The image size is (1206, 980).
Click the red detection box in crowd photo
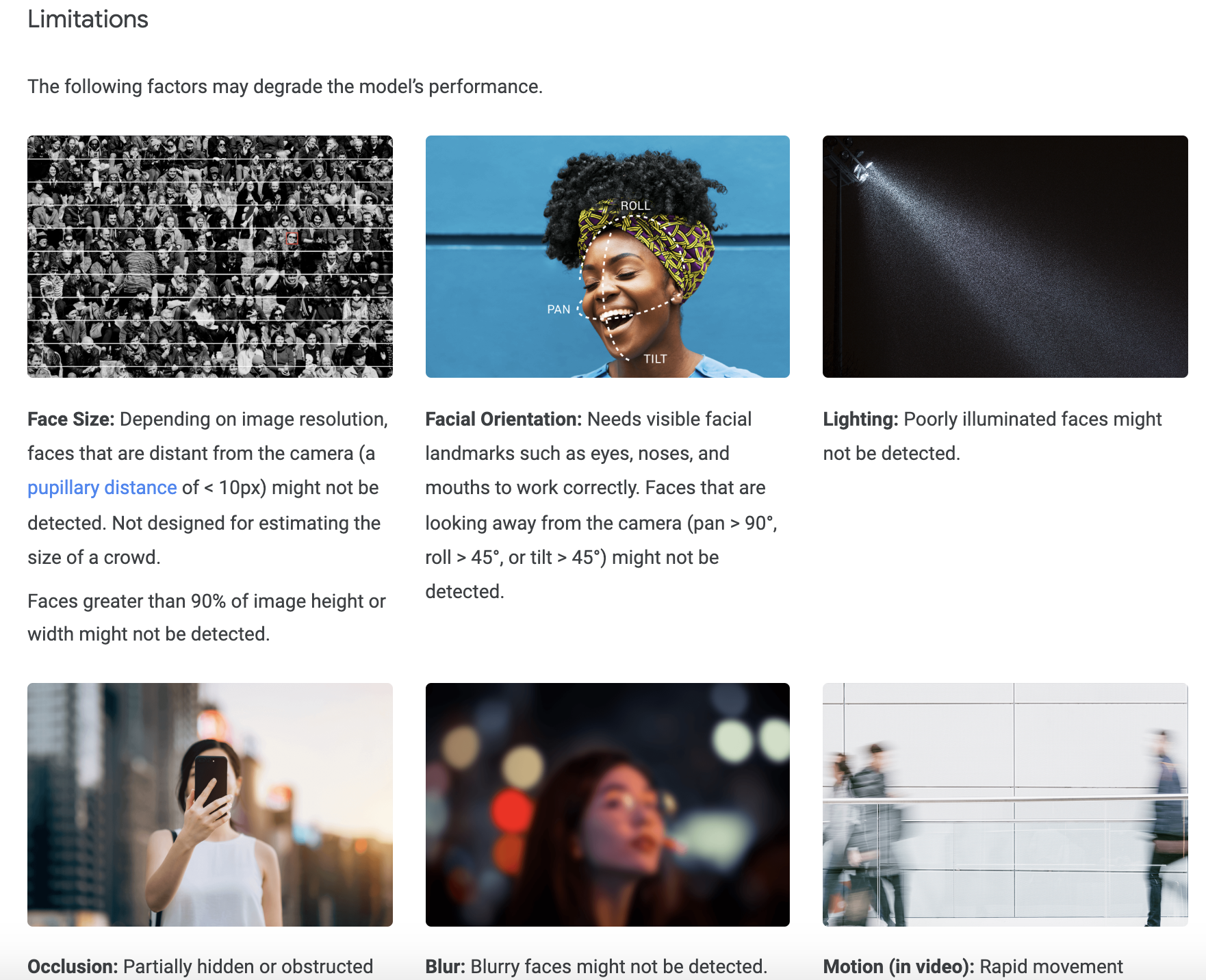tap(292, 238)
